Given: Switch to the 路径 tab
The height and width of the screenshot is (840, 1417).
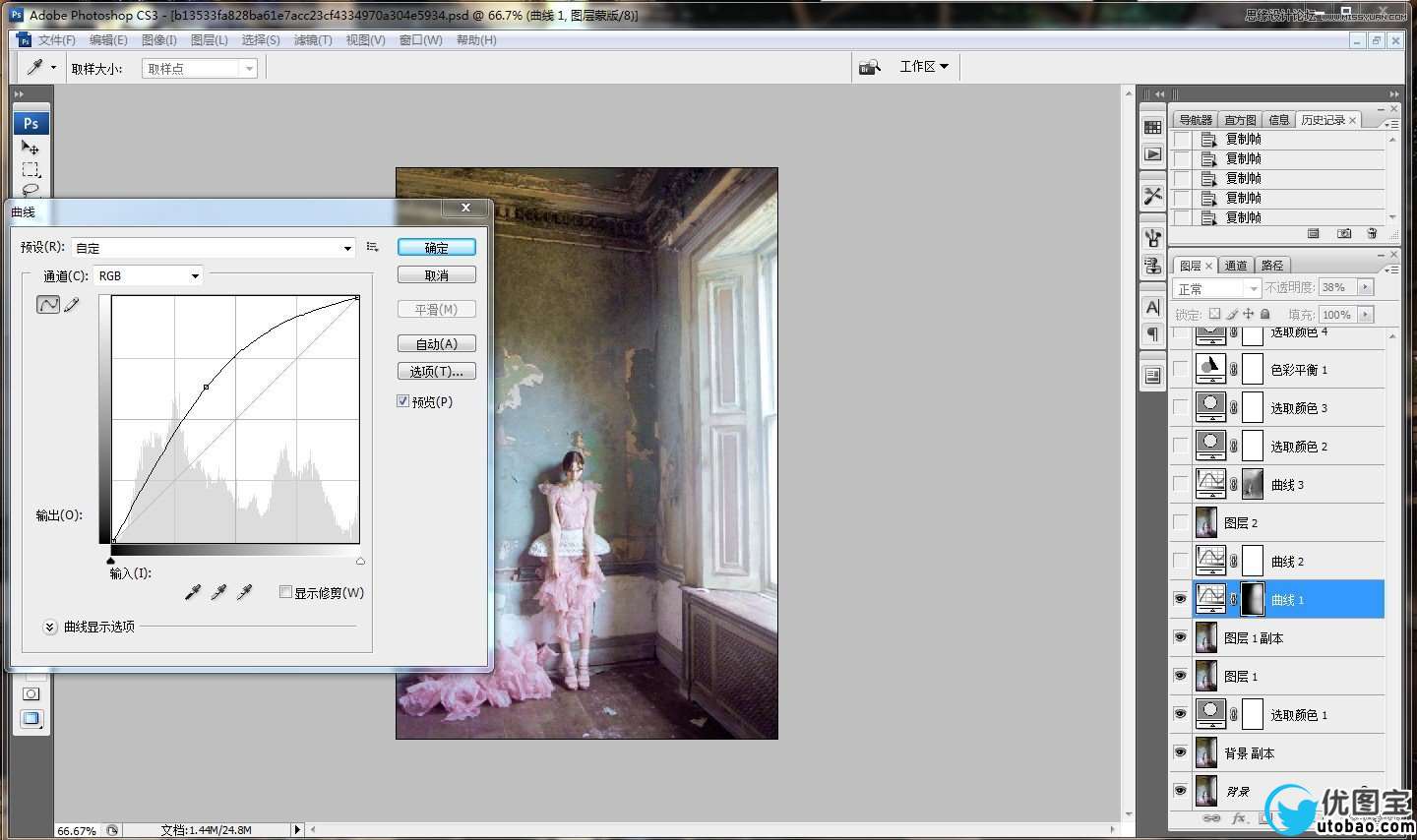Looking at the screenshot, I should (1272, 266).
